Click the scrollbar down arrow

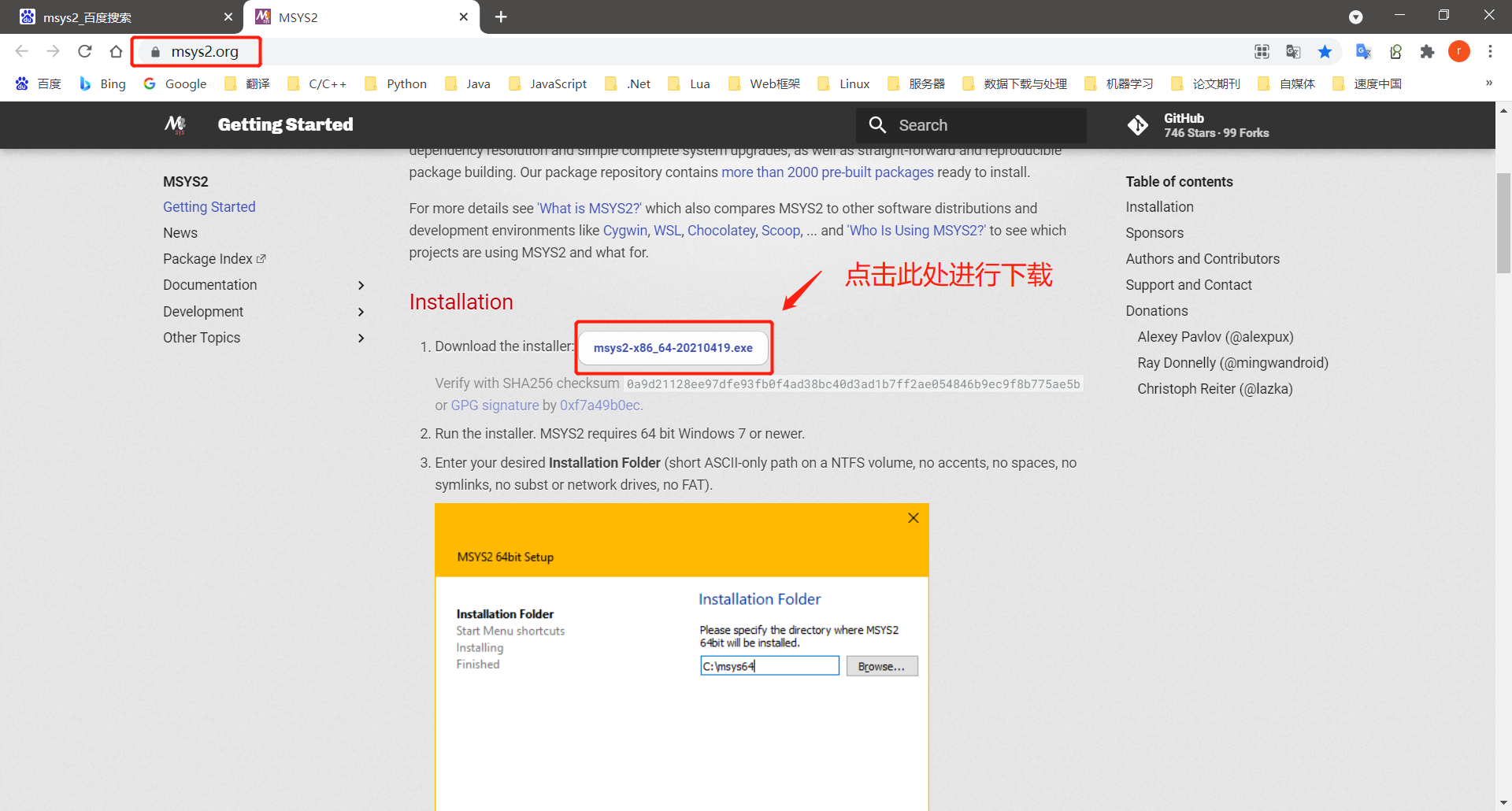click(1503, 802)
